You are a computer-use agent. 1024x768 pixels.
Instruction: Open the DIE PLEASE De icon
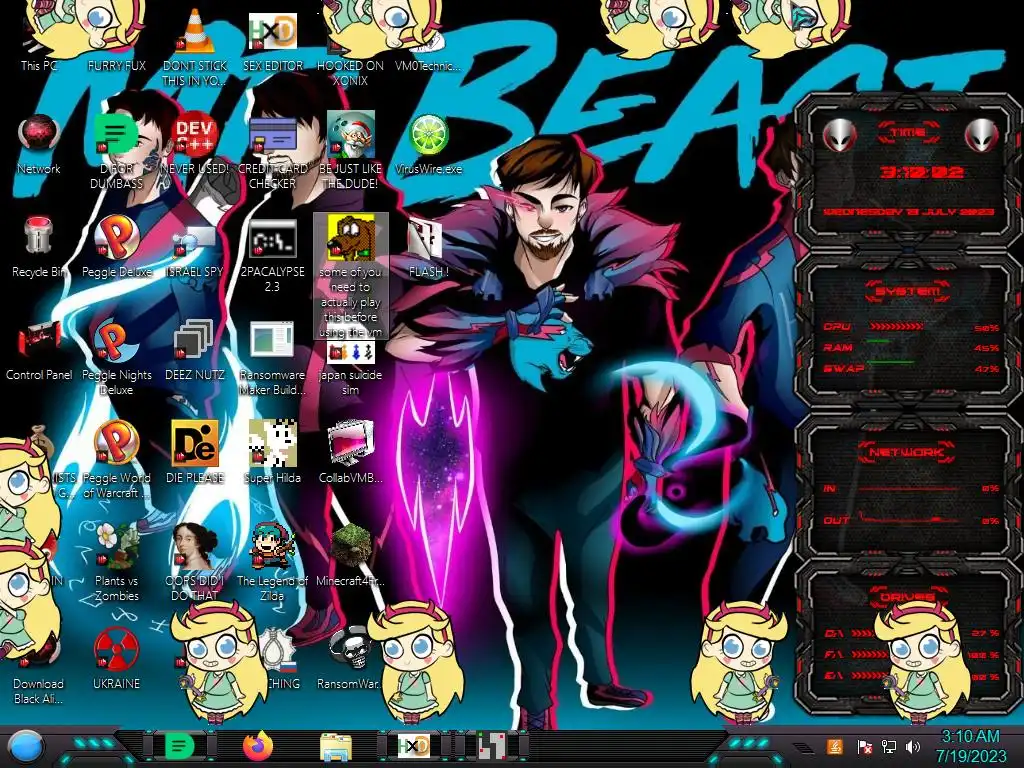tap(194, 443)
